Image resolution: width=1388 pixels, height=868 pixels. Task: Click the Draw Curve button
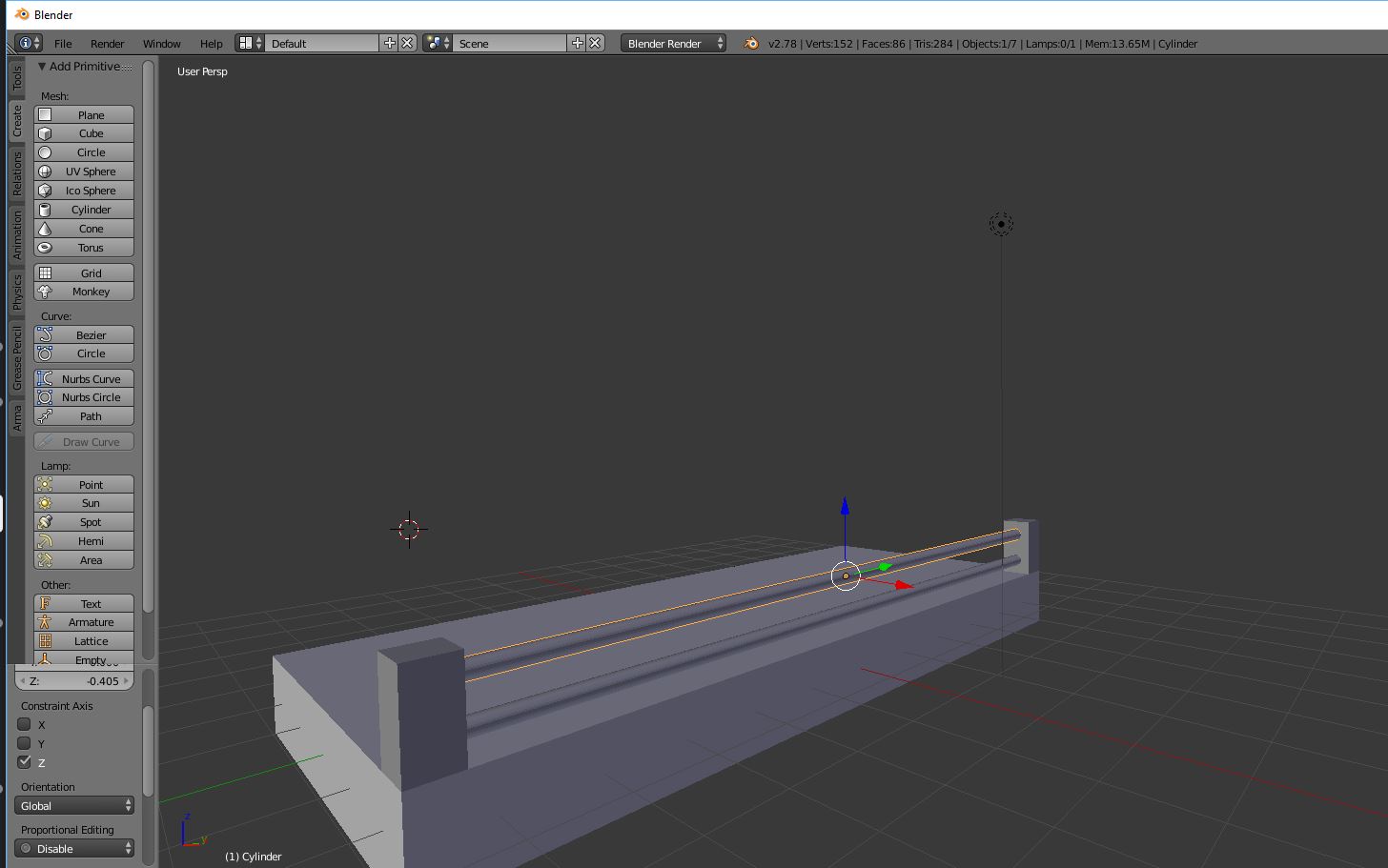click(x=84, y=442)
